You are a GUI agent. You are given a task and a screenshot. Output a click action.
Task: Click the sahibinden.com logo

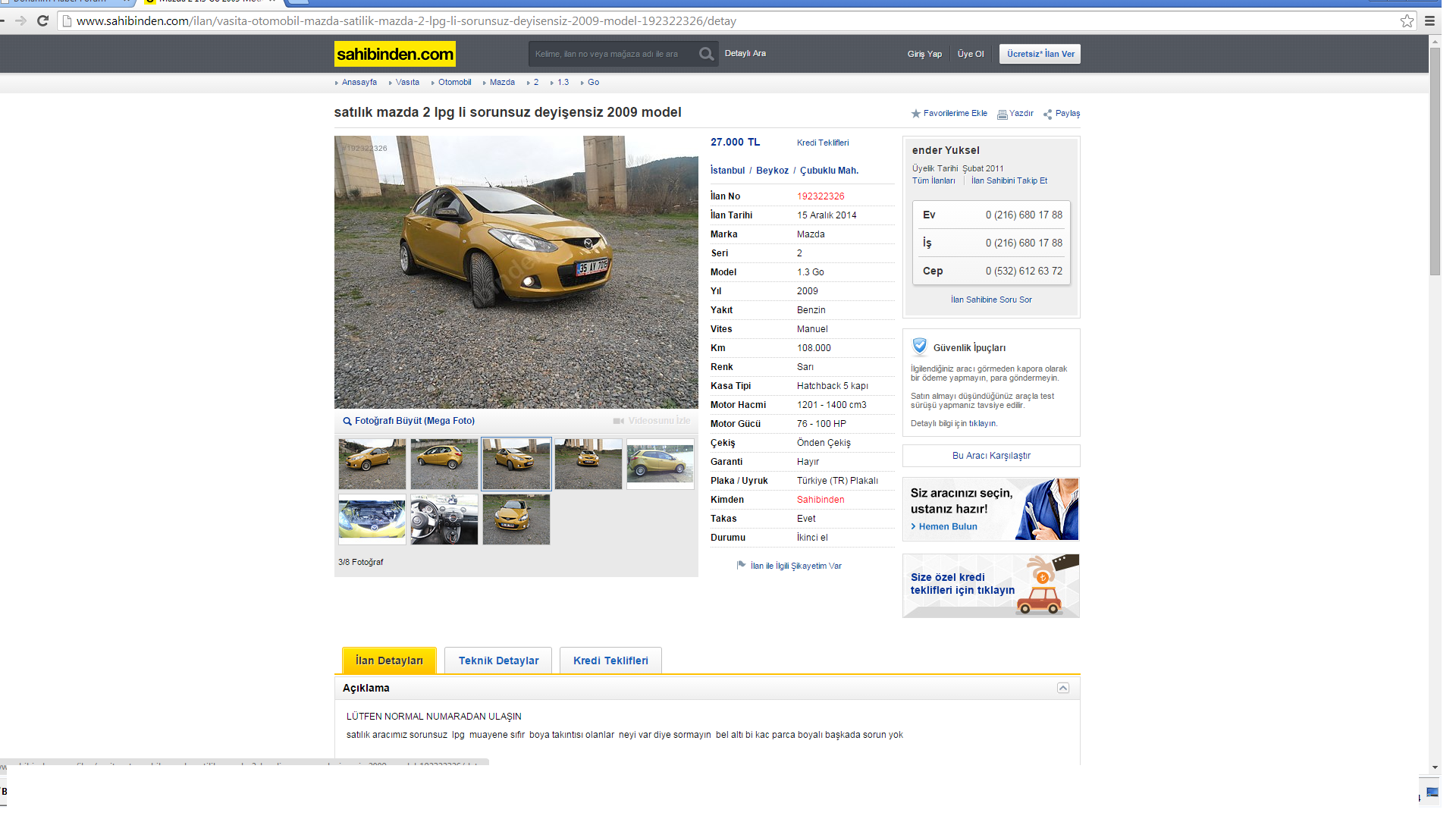pyautogui.click(x=395, y=54)
